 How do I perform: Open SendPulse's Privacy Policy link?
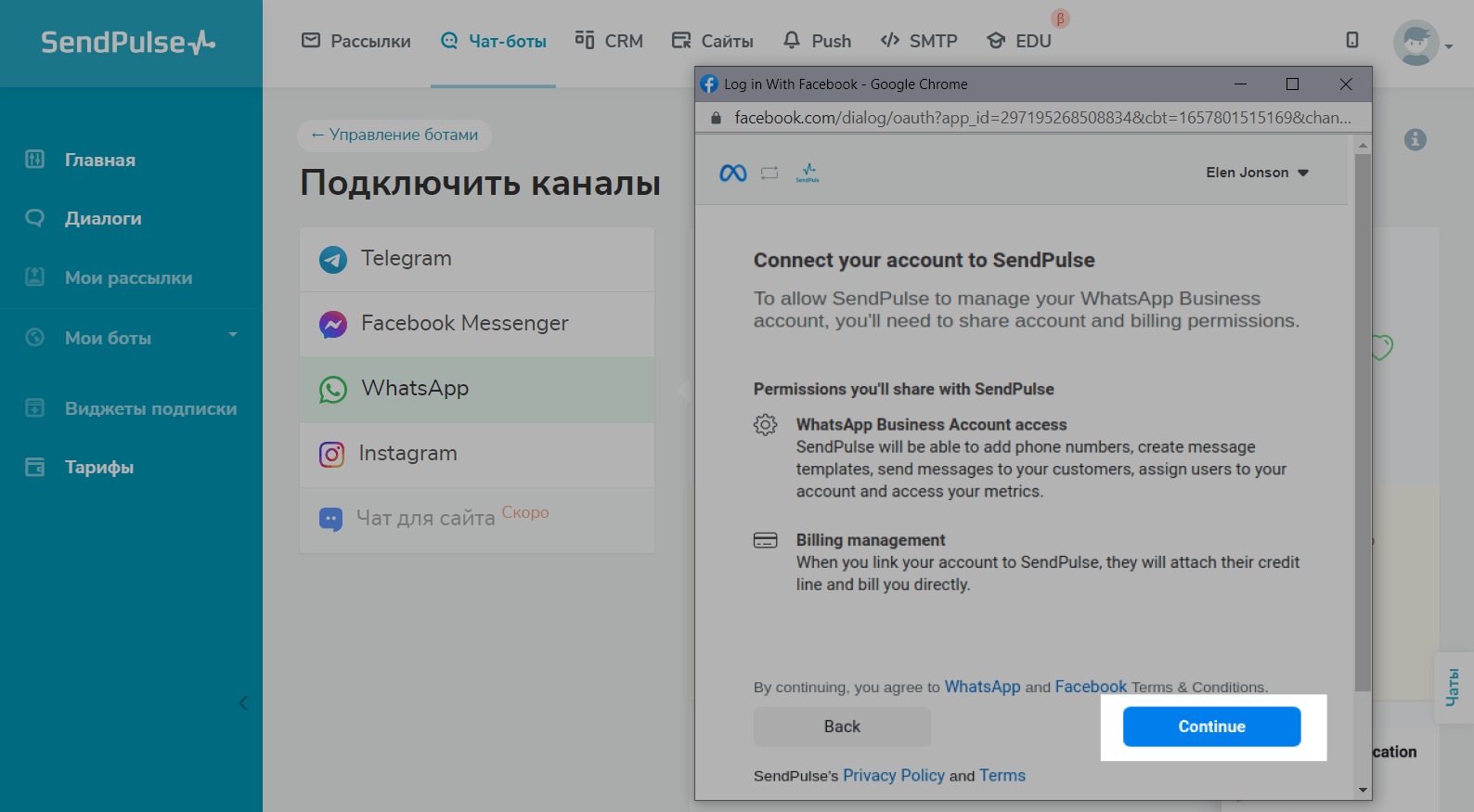pos(893,776)
